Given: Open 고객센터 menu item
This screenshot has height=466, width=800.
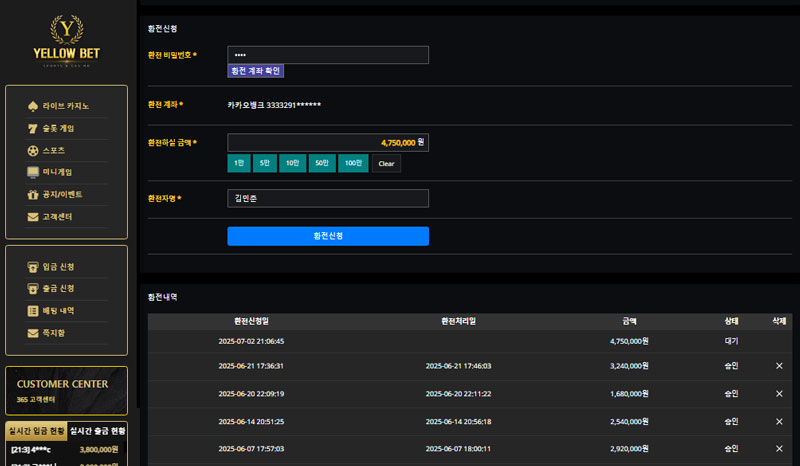Looking at the screenshot, I should [x=57, y=217].
